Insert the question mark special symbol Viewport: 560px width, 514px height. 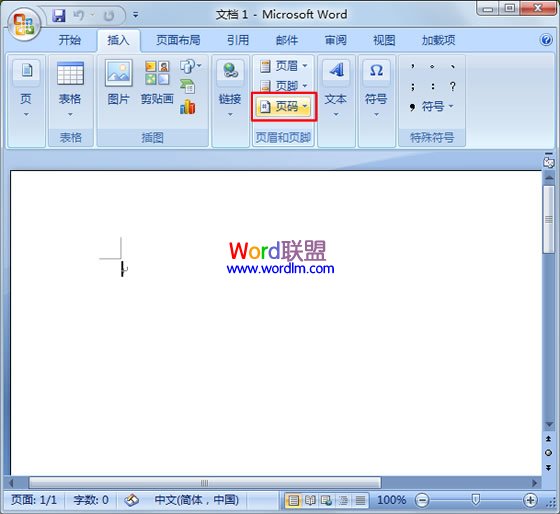(452, 86)
